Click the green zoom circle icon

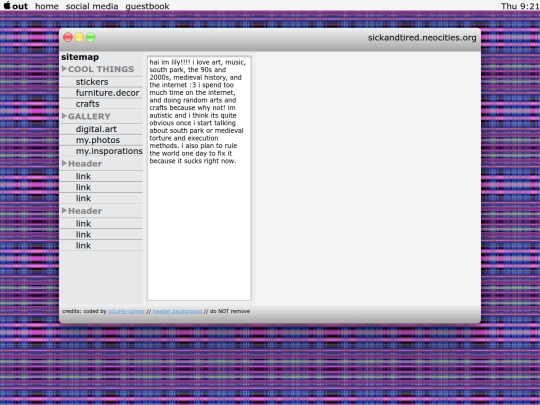91,37
